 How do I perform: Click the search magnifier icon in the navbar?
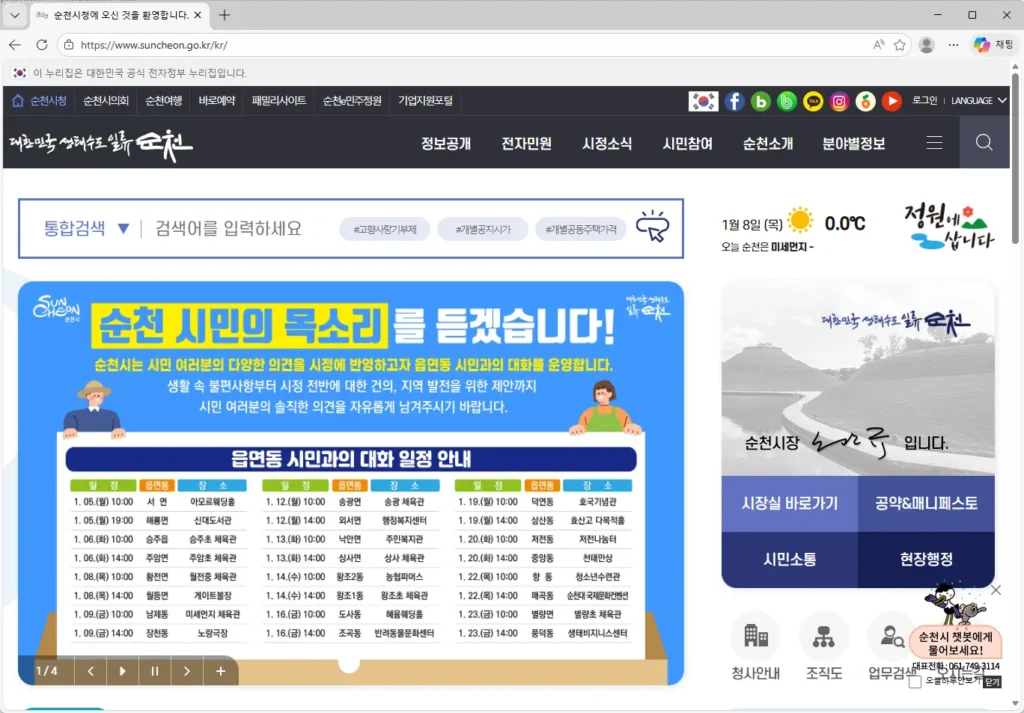(984, 142)
